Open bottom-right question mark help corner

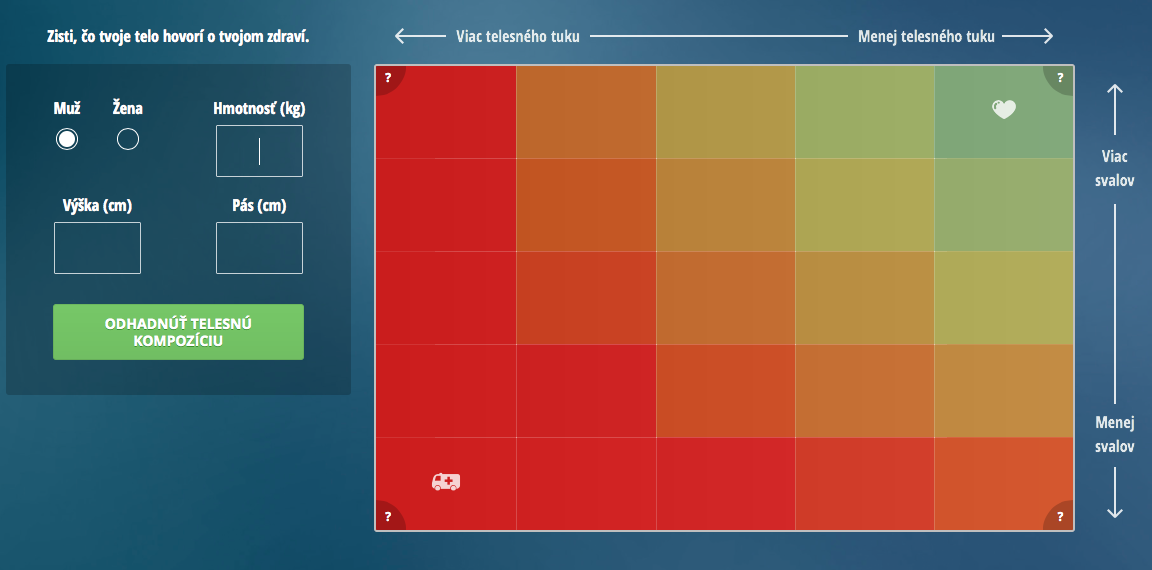(x=1061, y=518)
